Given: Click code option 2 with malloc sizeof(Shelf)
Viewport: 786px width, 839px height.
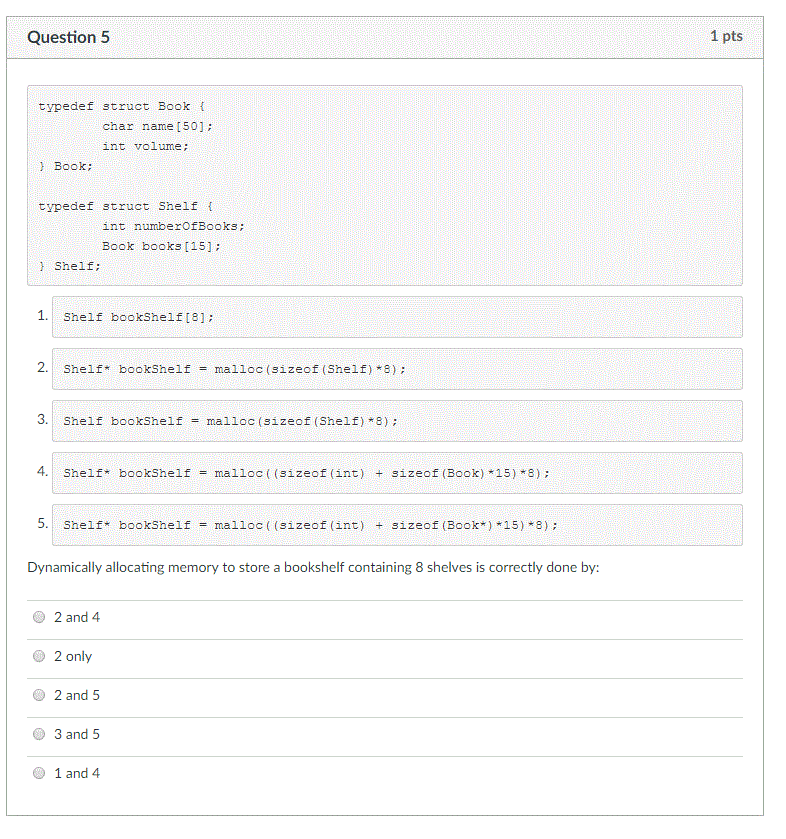Looking at the screenshot, I should click(x=234, y=369).
